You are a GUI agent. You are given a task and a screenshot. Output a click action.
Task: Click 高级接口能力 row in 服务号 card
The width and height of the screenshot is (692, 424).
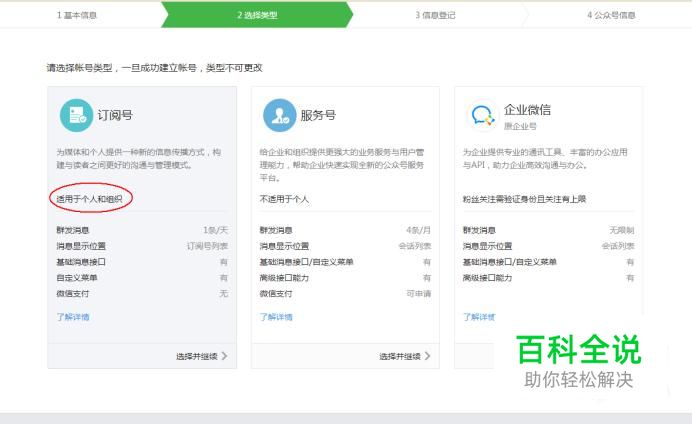point(345,278)
